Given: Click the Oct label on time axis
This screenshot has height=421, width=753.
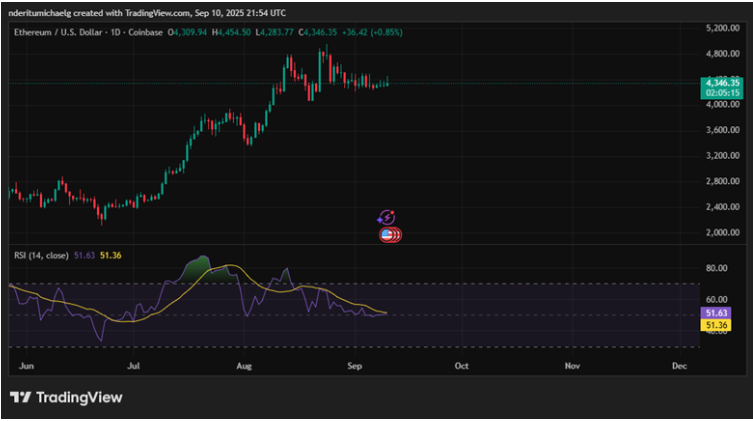Looking at the screenshot, I should [462, 367].
